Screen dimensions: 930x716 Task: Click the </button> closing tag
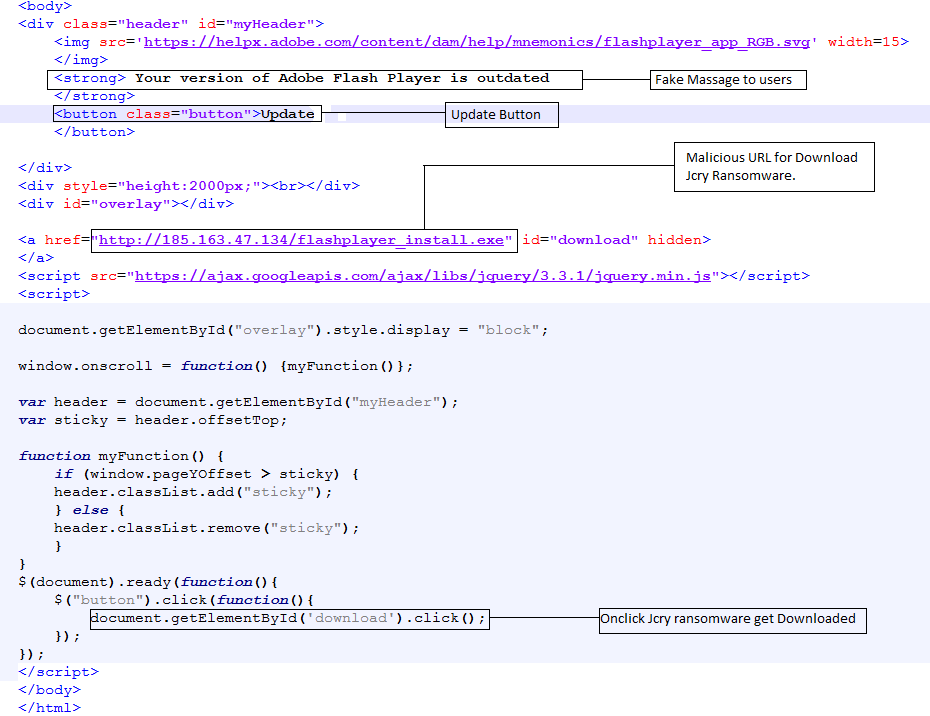pos(94,132)
